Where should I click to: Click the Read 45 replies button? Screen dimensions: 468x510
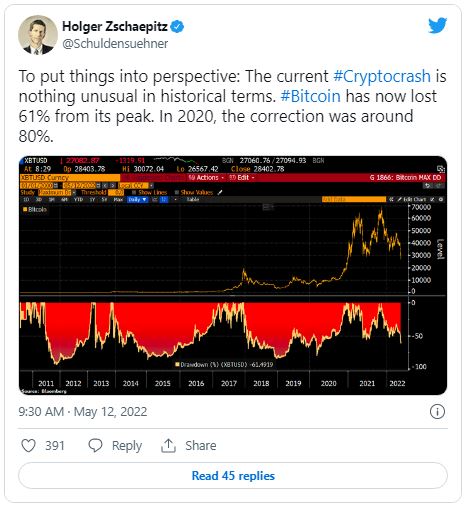233,476
